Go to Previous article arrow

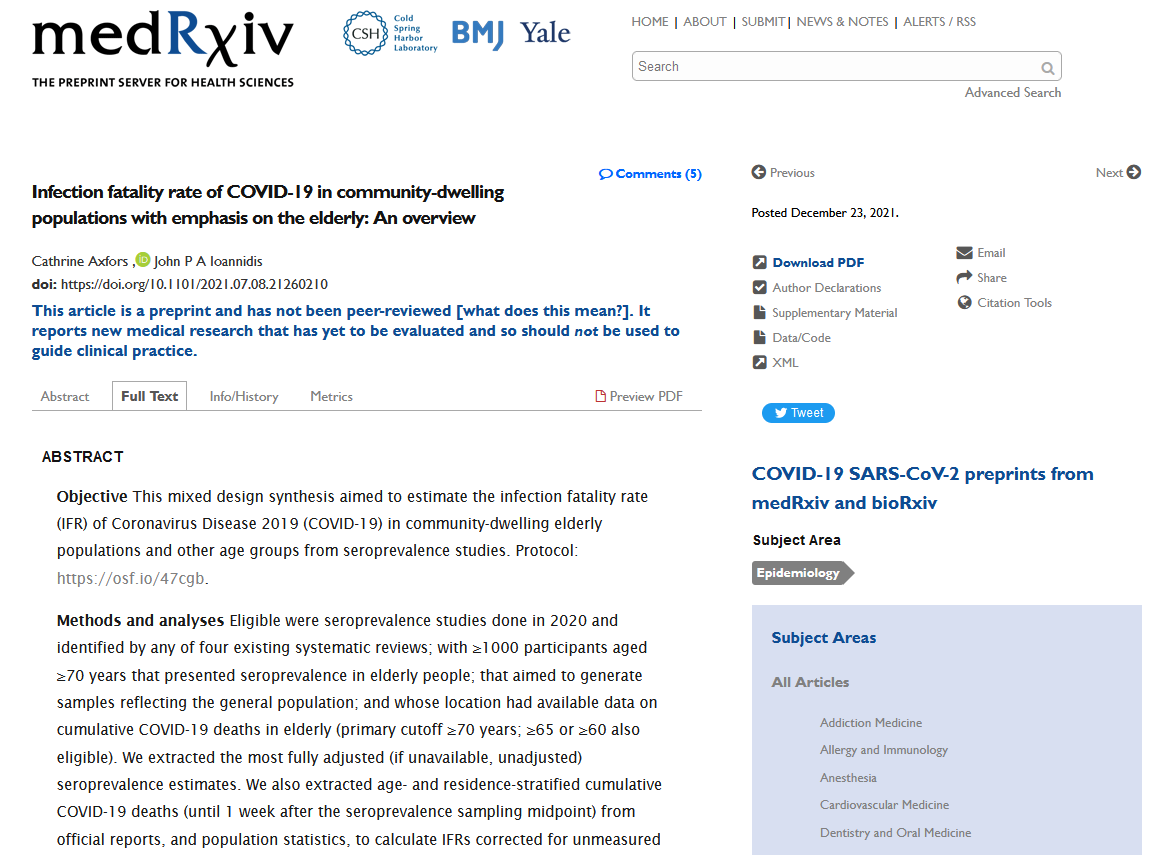pyautogui.click(x=759, y=173)
